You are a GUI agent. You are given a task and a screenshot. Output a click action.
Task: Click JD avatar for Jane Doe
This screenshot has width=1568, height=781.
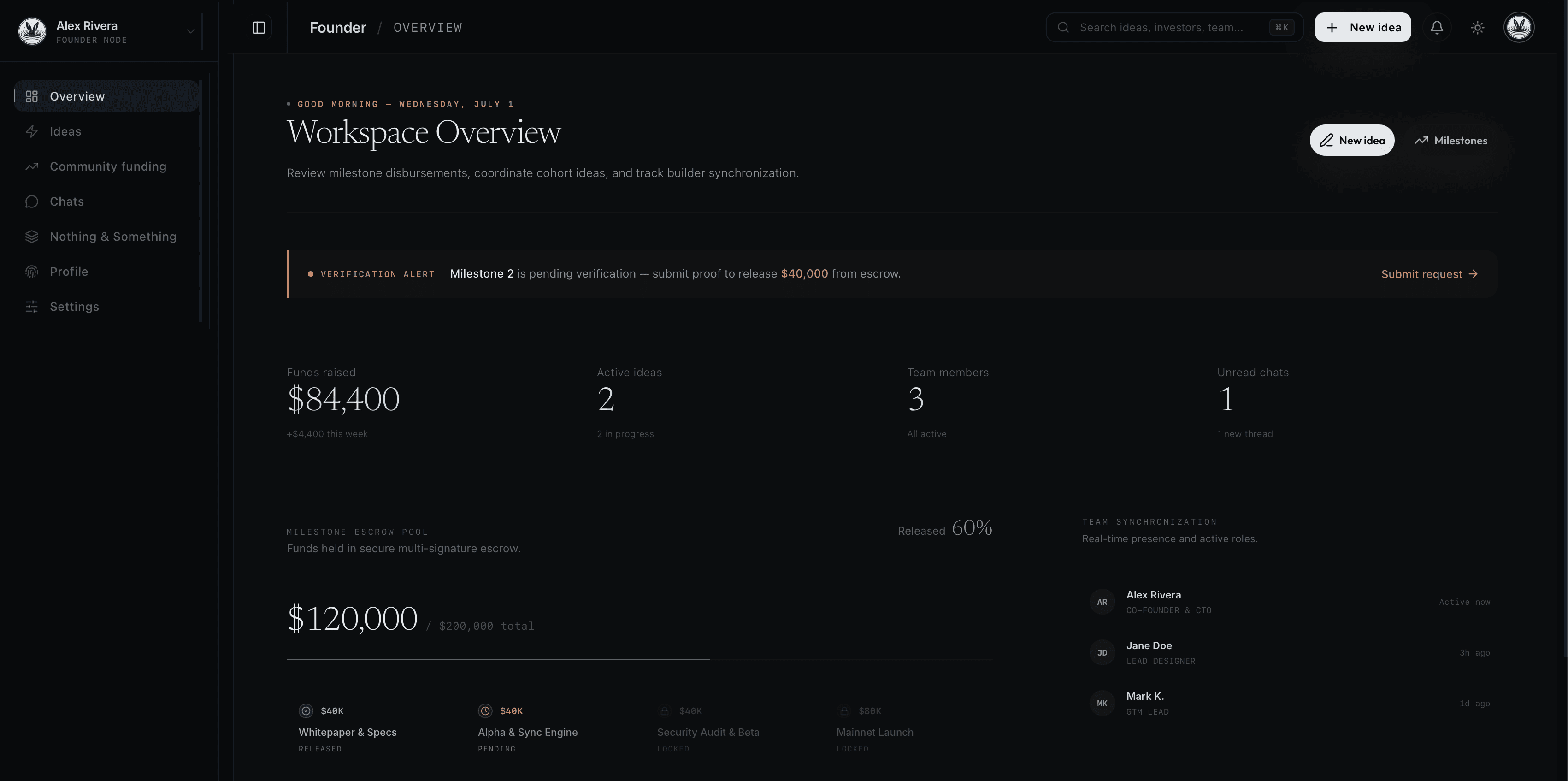[1102, 652]
